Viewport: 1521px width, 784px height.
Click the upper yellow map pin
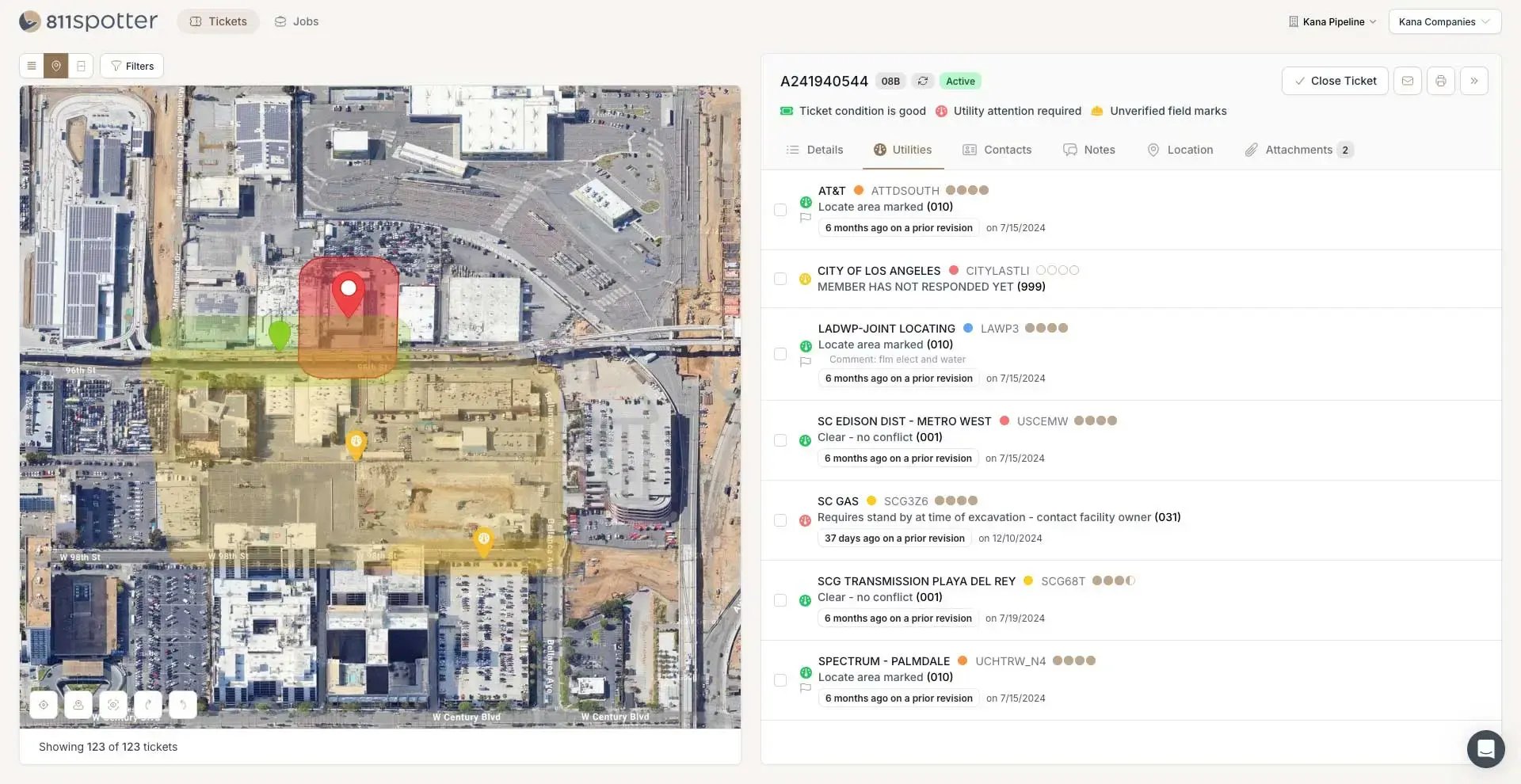356,445
